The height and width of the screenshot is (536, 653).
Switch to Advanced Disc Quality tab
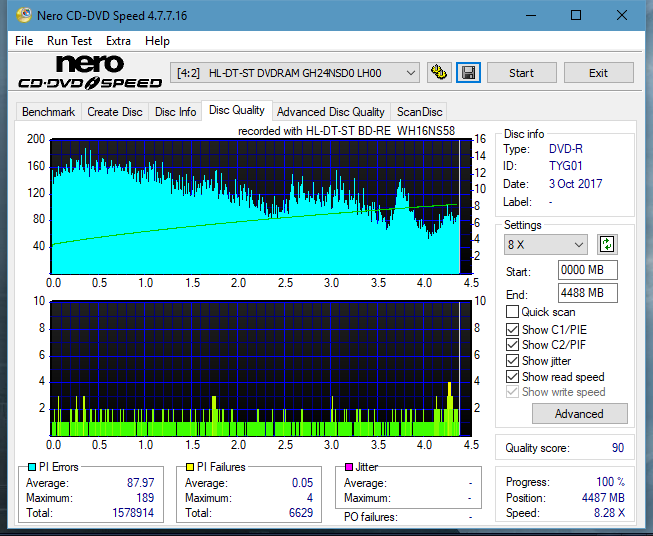331,112
